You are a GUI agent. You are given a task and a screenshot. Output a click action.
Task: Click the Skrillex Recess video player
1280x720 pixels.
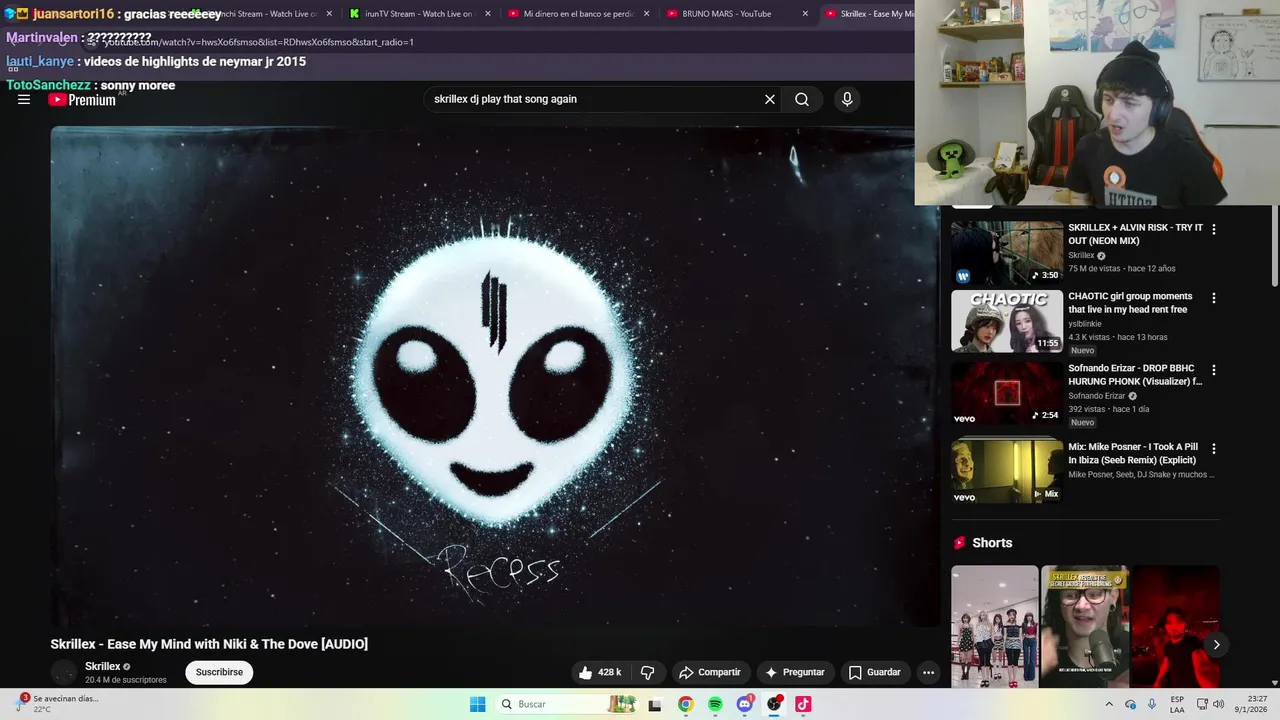click(x=495, y=376)
